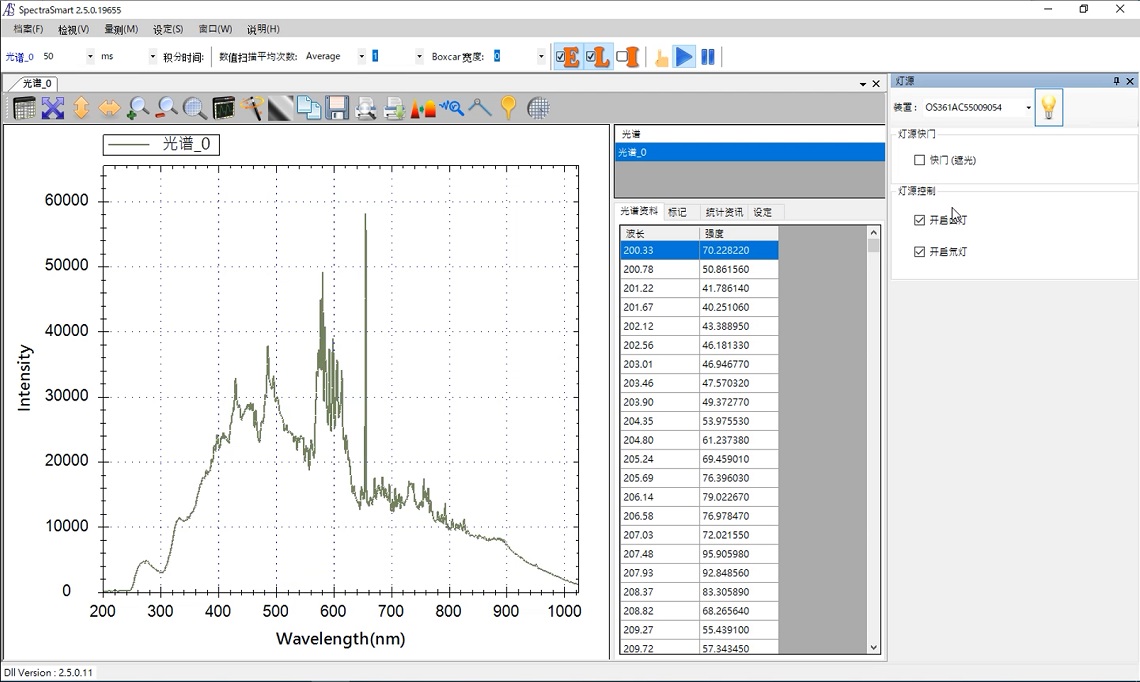The image size is (1140, 682).
Task: Click the pointing hand icon in the top toolbar
Action: pos(661,57)
